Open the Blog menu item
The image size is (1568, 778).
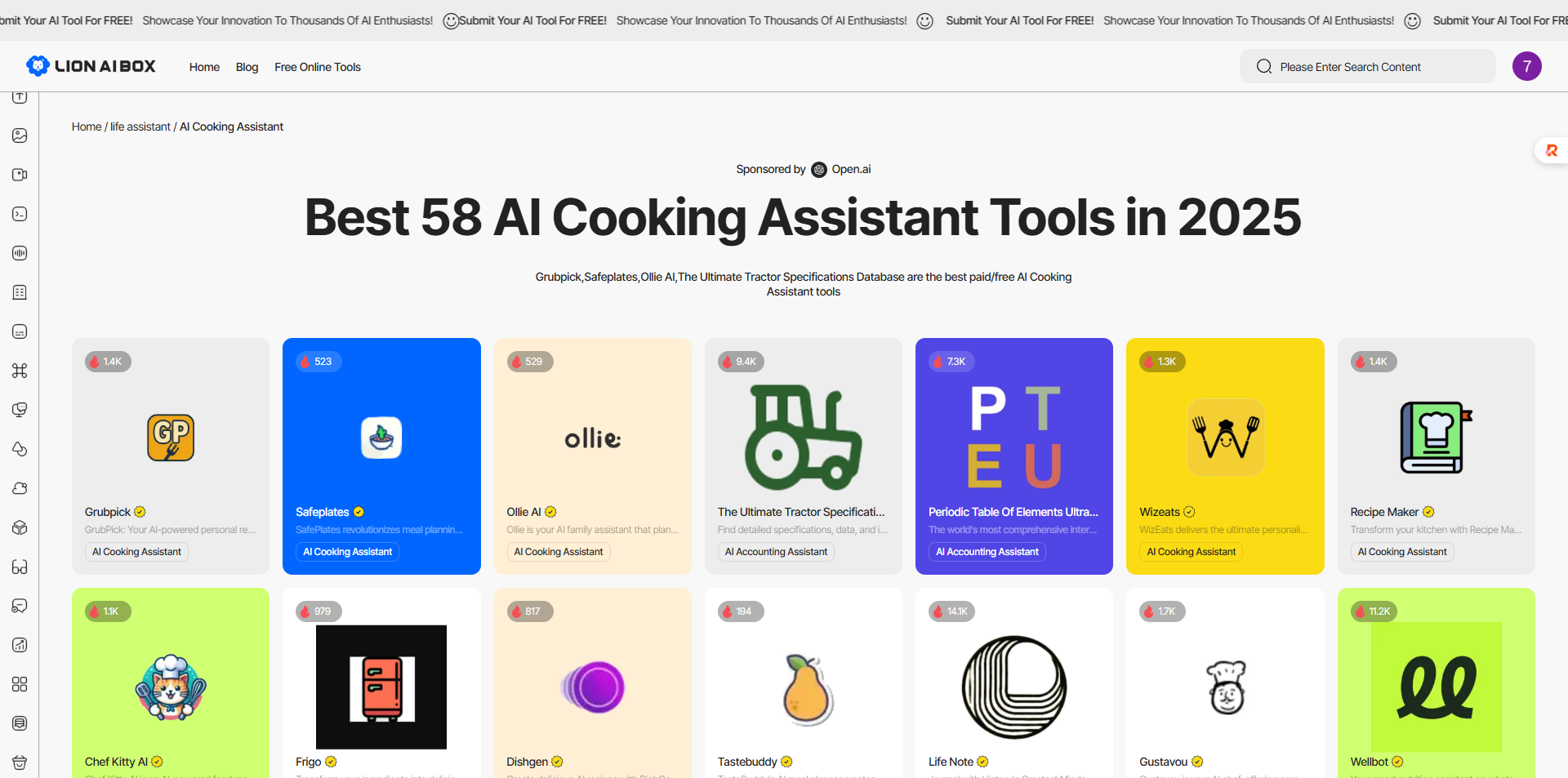point(247,67)
